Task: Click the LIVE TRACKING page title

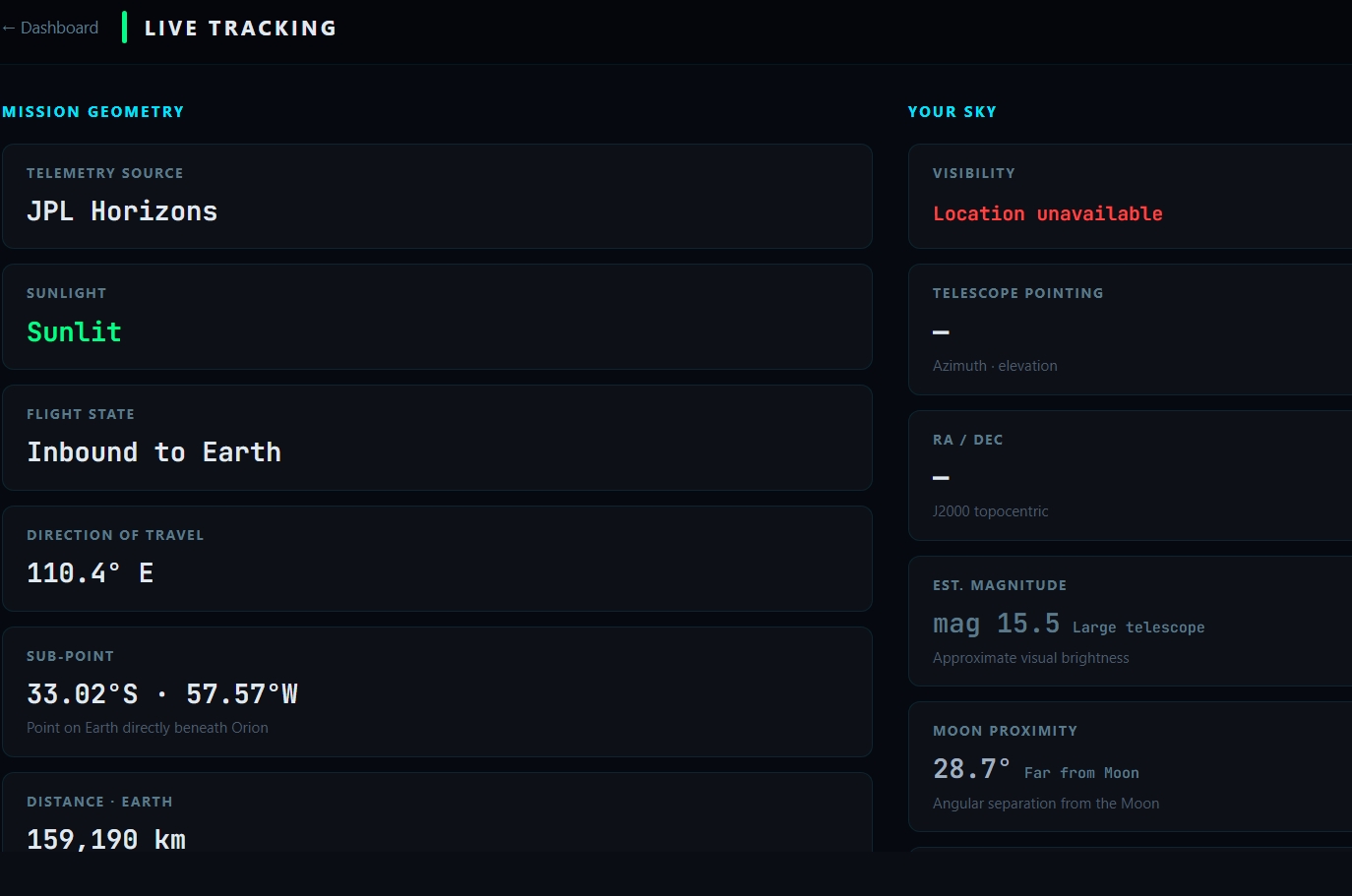Action: click(x=240, y=29)
